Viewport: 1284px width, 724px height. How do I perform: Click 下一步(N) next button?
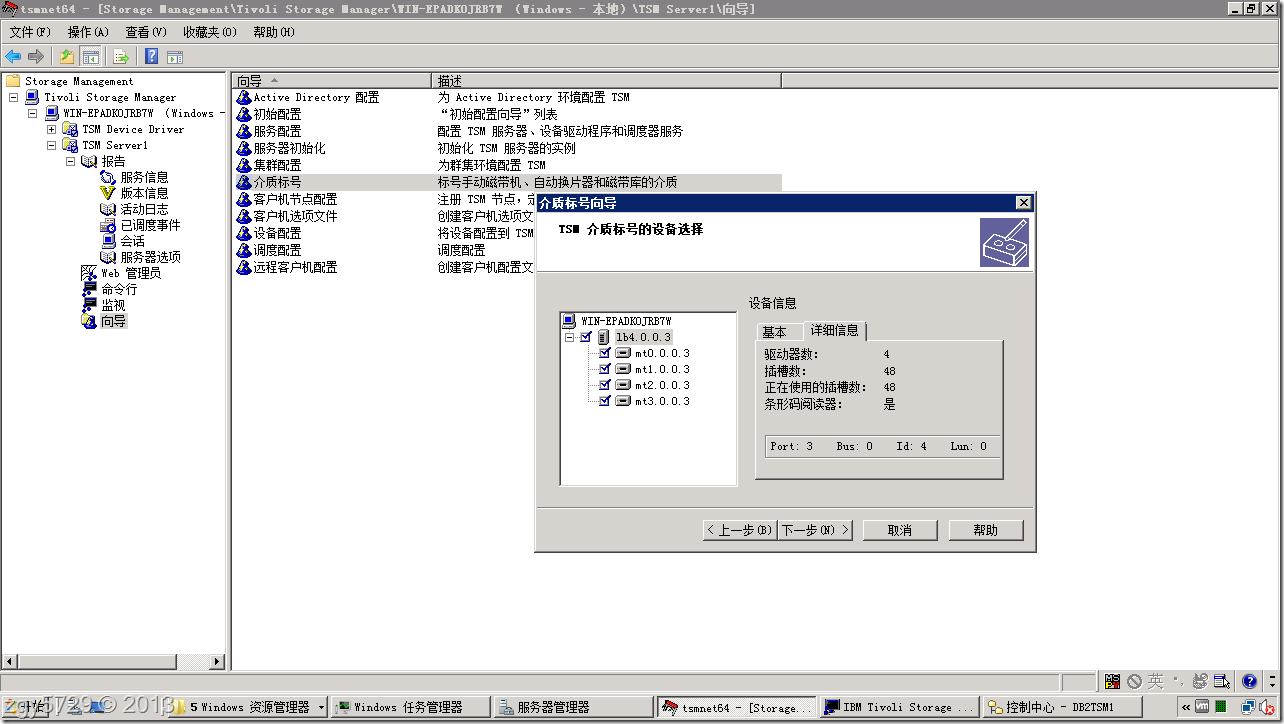[x=815, y=530]
